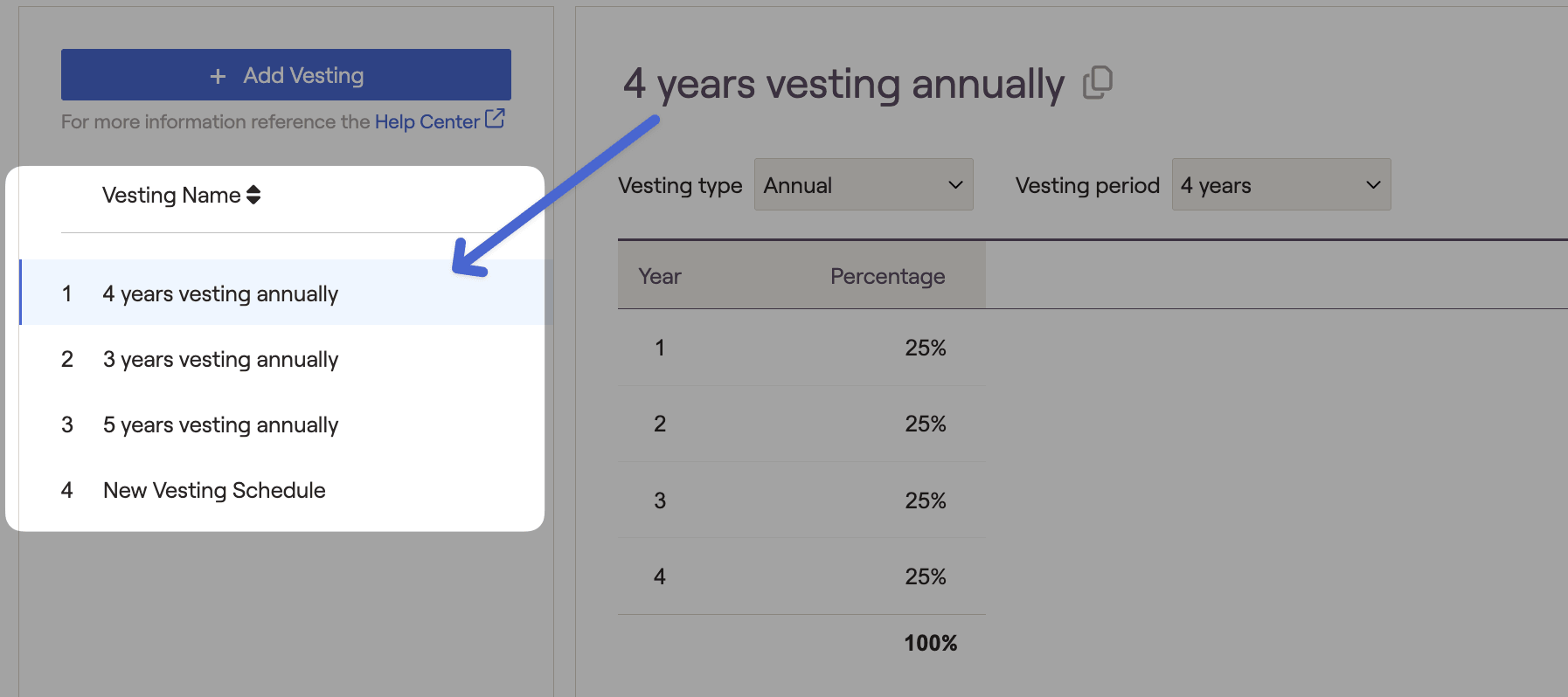This screenshot has width=1568, height=697.
Task: Click the sort arrows next to Vesting Name
Action: (253, 195)
